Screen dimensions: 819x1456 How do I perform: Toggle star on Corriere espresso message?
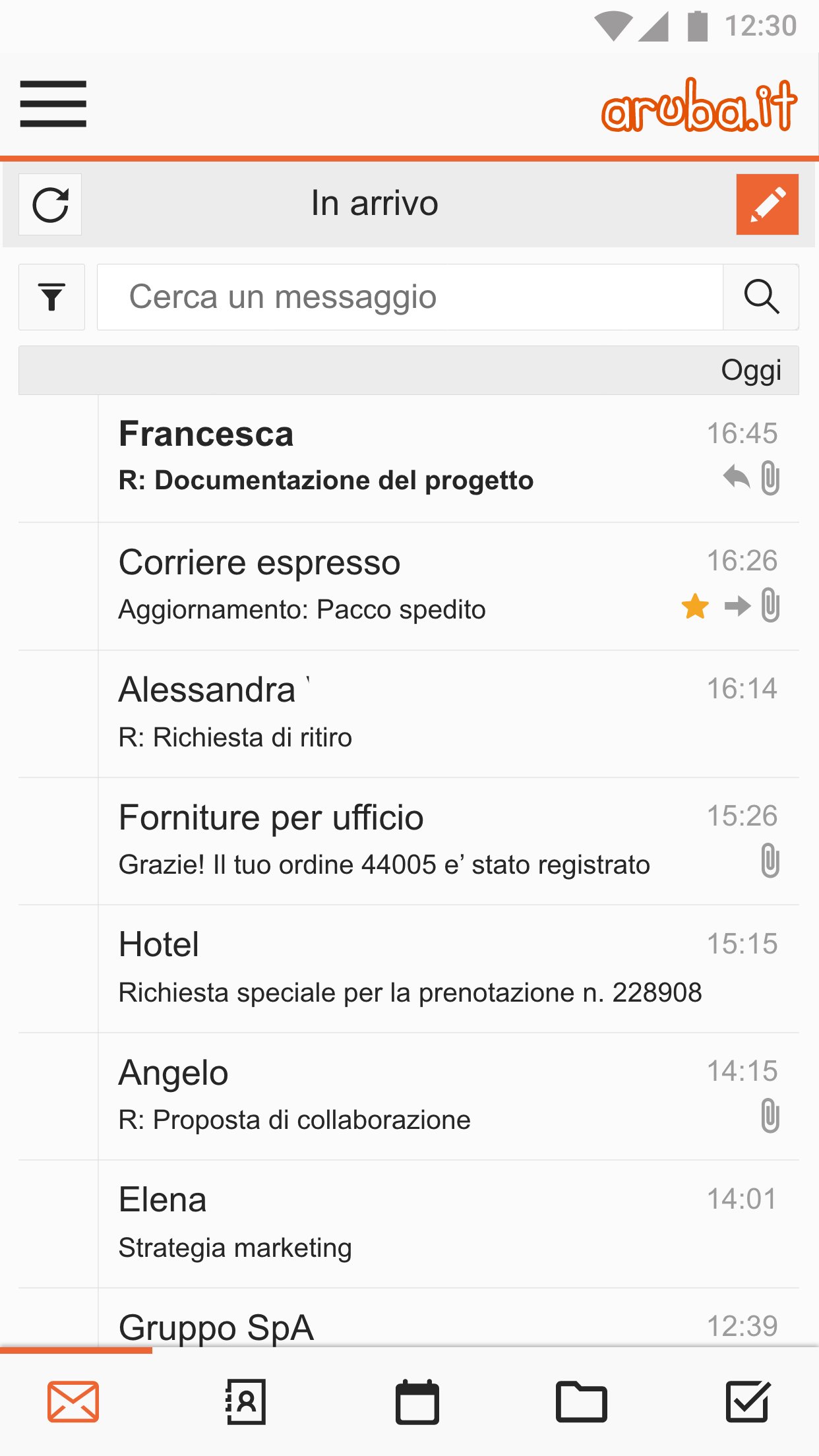[695, 606]
